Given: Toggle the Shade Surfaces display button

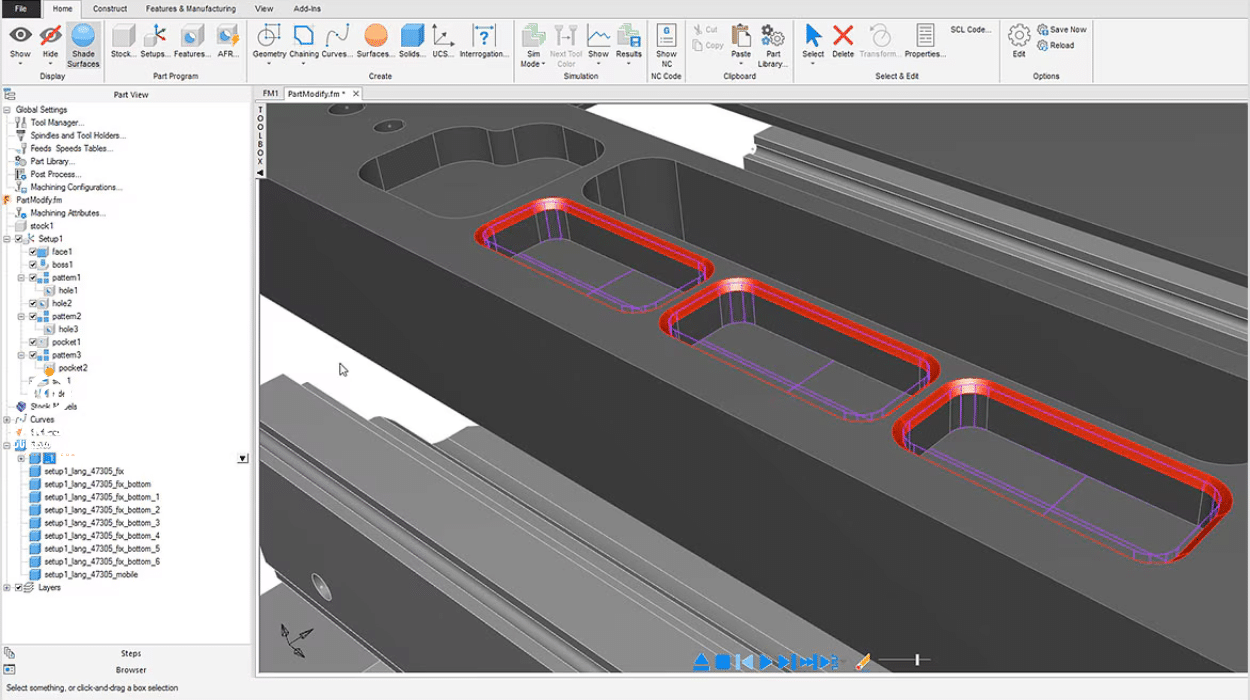Looking at the screenshot, I should [x=83, y=45].
